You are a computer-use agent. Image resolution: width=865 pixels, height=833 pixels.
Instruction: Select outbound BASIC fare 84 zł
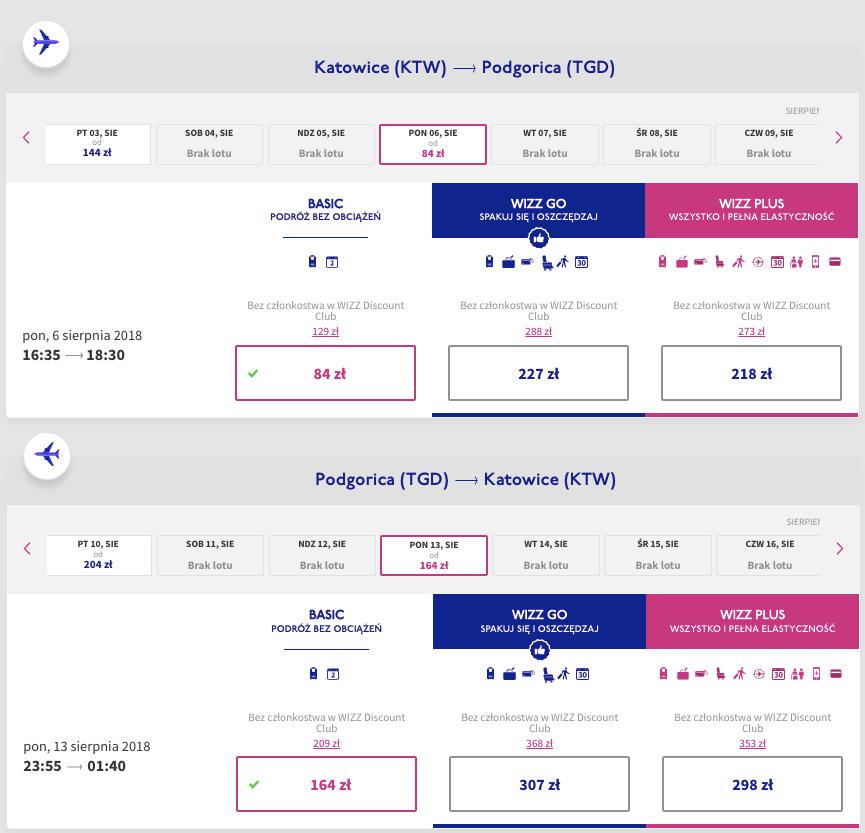click(x=325, y=373)
